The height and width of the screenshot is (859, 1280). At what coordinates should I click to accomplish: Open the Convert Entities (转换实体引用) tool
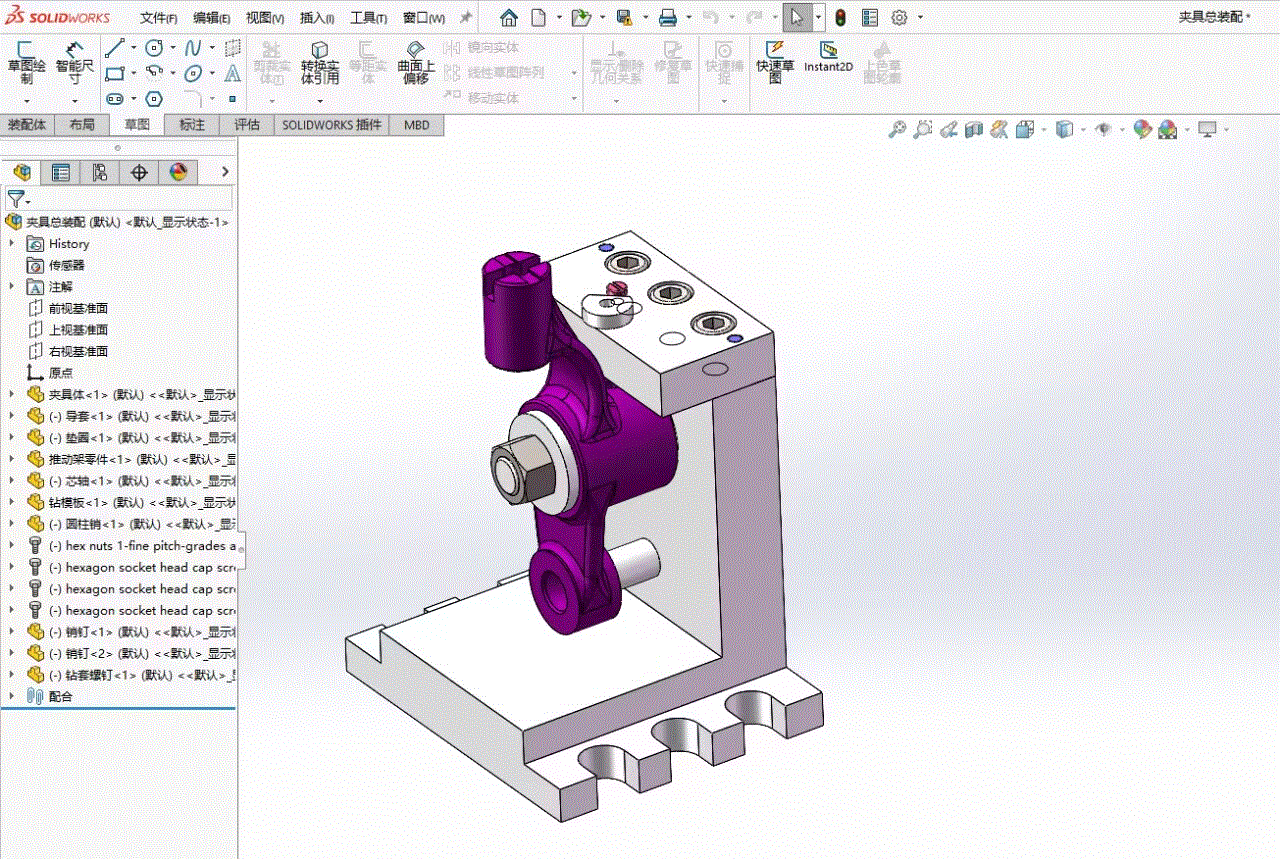(x=320, y=62)
